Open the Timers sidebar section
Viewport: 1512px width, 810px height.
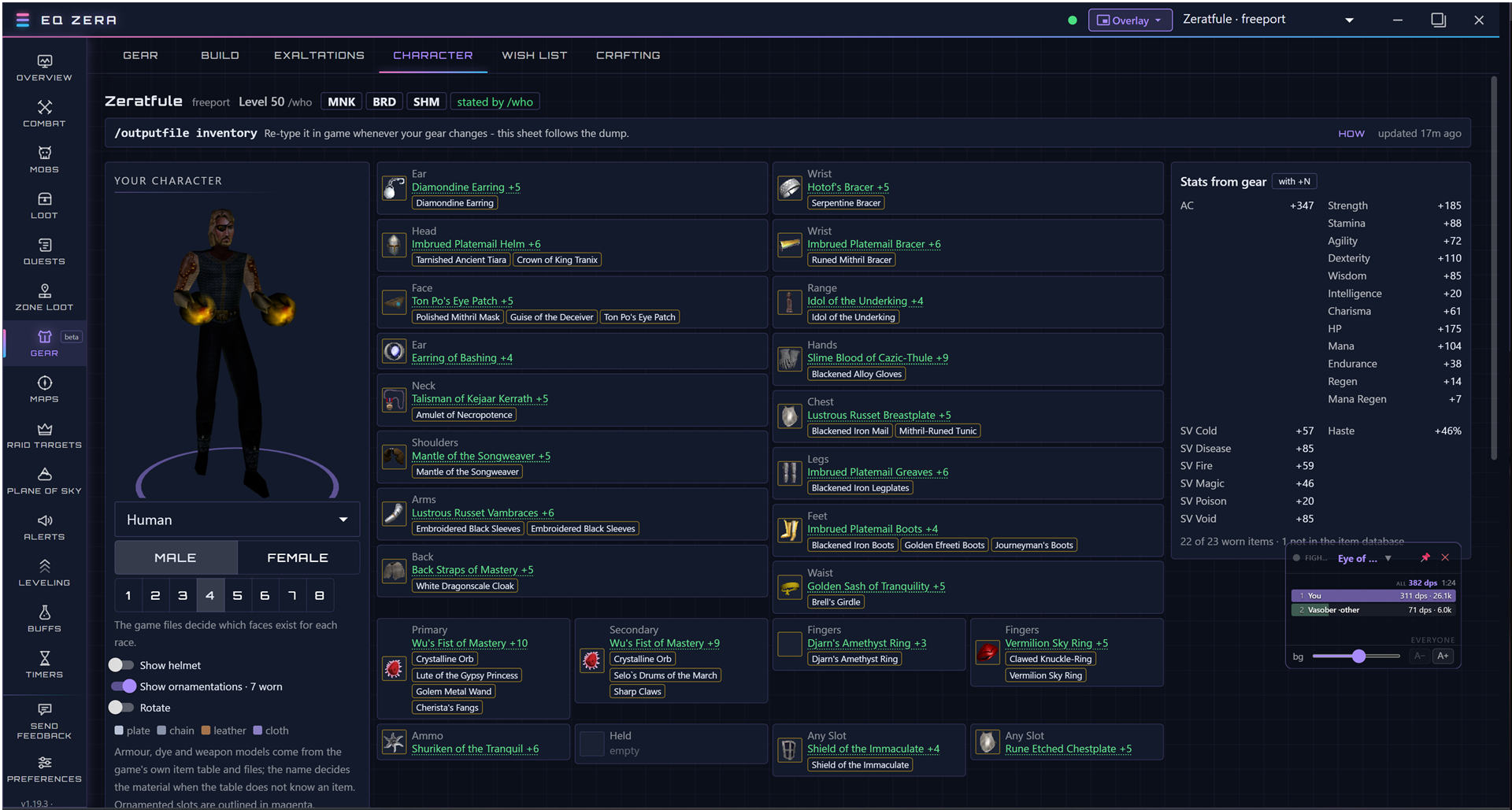click(x=44, y=665)
